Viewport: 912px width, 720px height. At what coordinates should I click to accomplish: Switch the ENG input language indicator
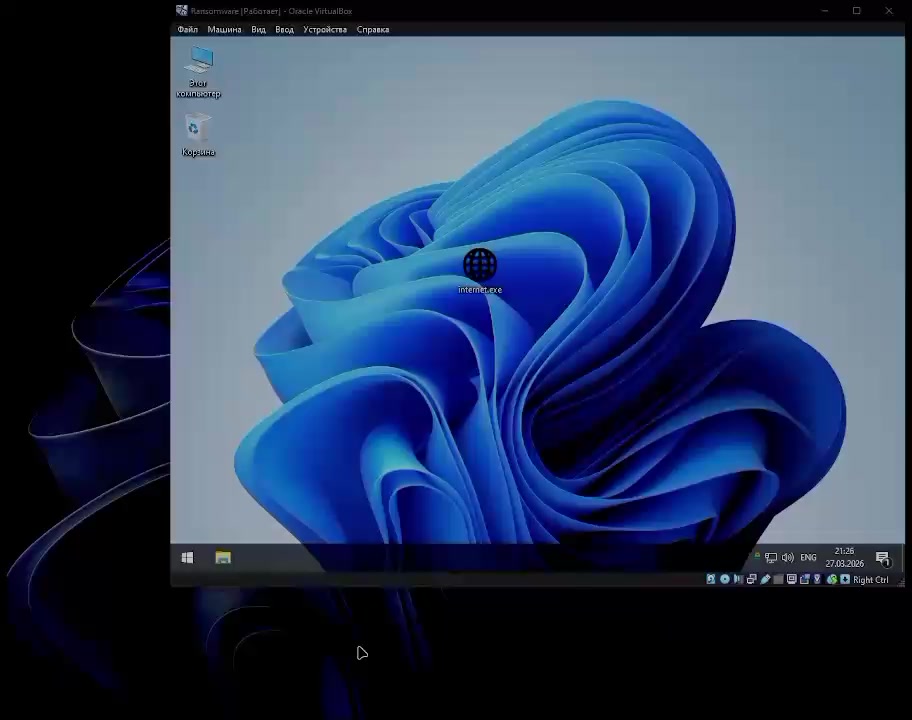[x=808, y=558]
